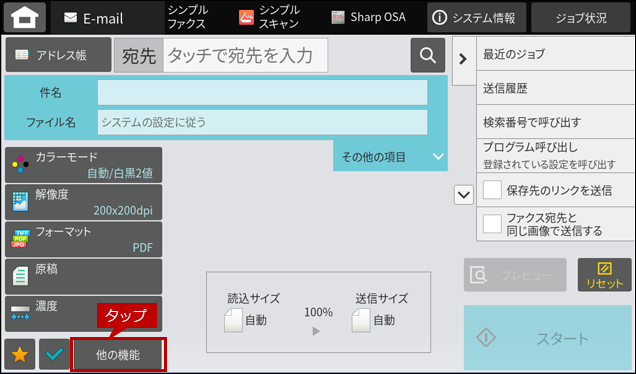Select the 件名 subject input field
The height and width of the screenshot is (374, 636).
pos(262,92)
